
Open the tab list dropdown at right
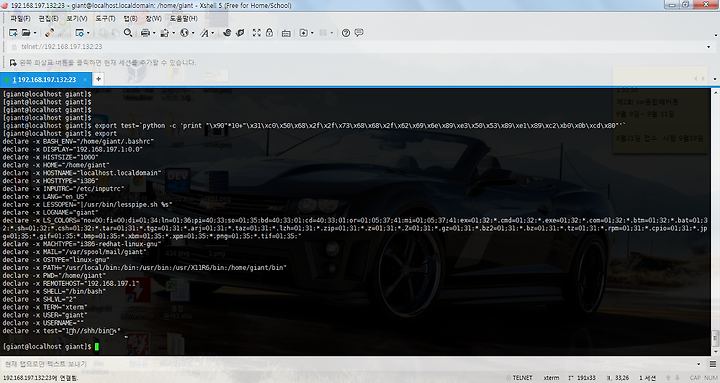pos(714,79)
